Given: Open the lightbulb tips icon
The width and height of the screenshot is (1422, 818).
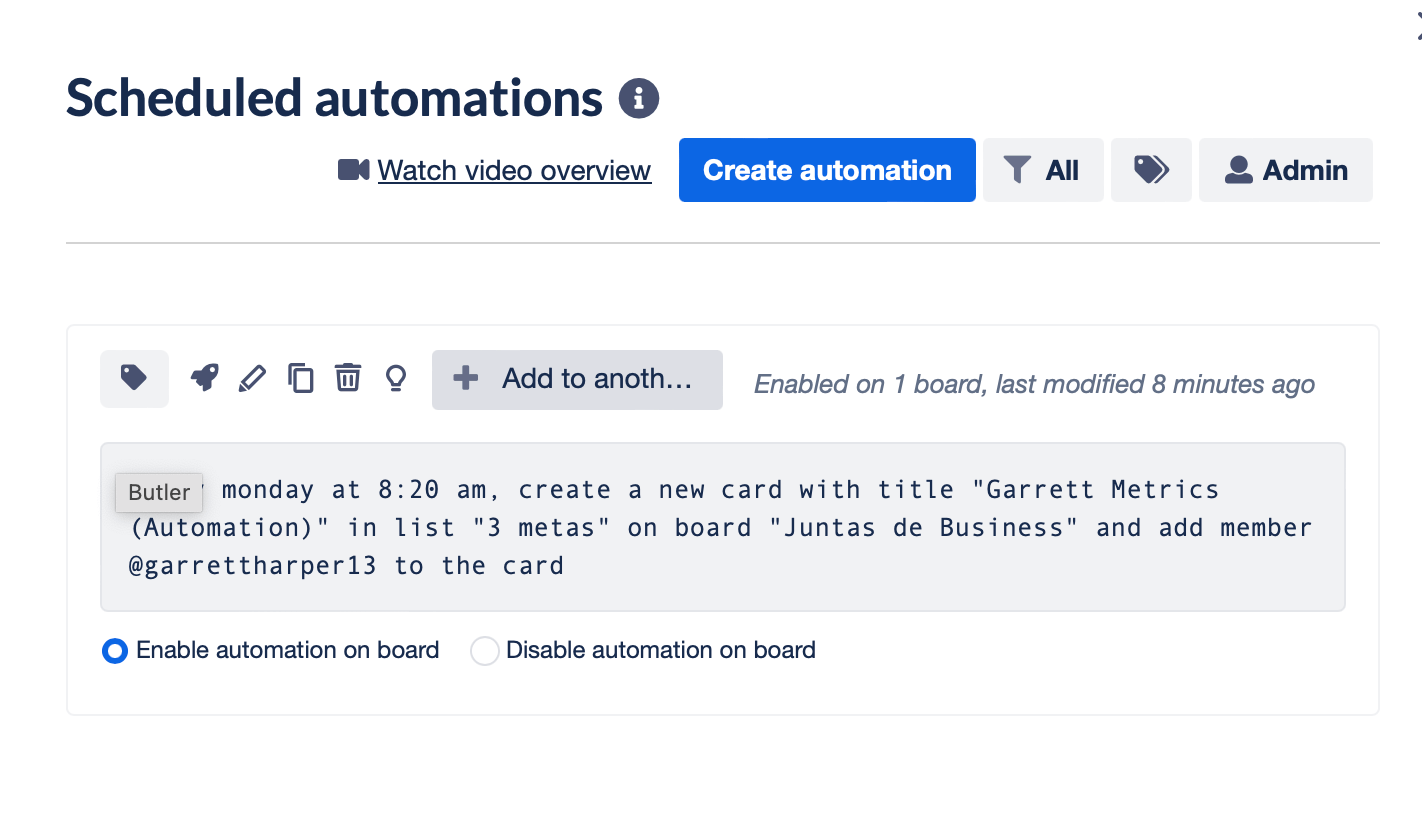Looking at the screenshot, I should pyautogui.click(x=395, y=378).
